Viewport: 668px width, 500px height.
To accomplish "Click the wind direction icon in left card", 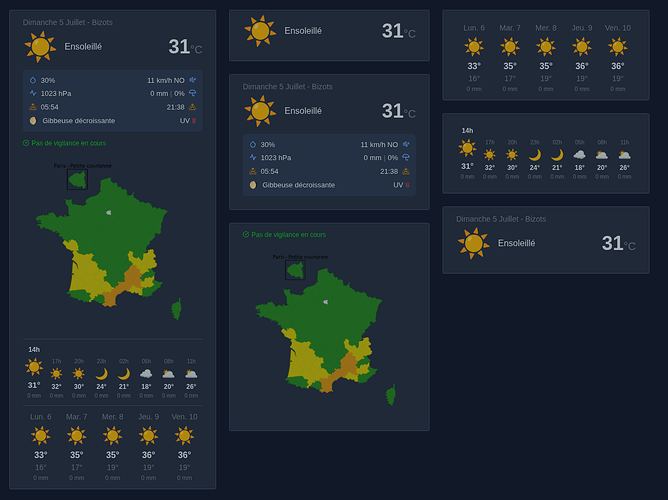I will tap(193, 80).
